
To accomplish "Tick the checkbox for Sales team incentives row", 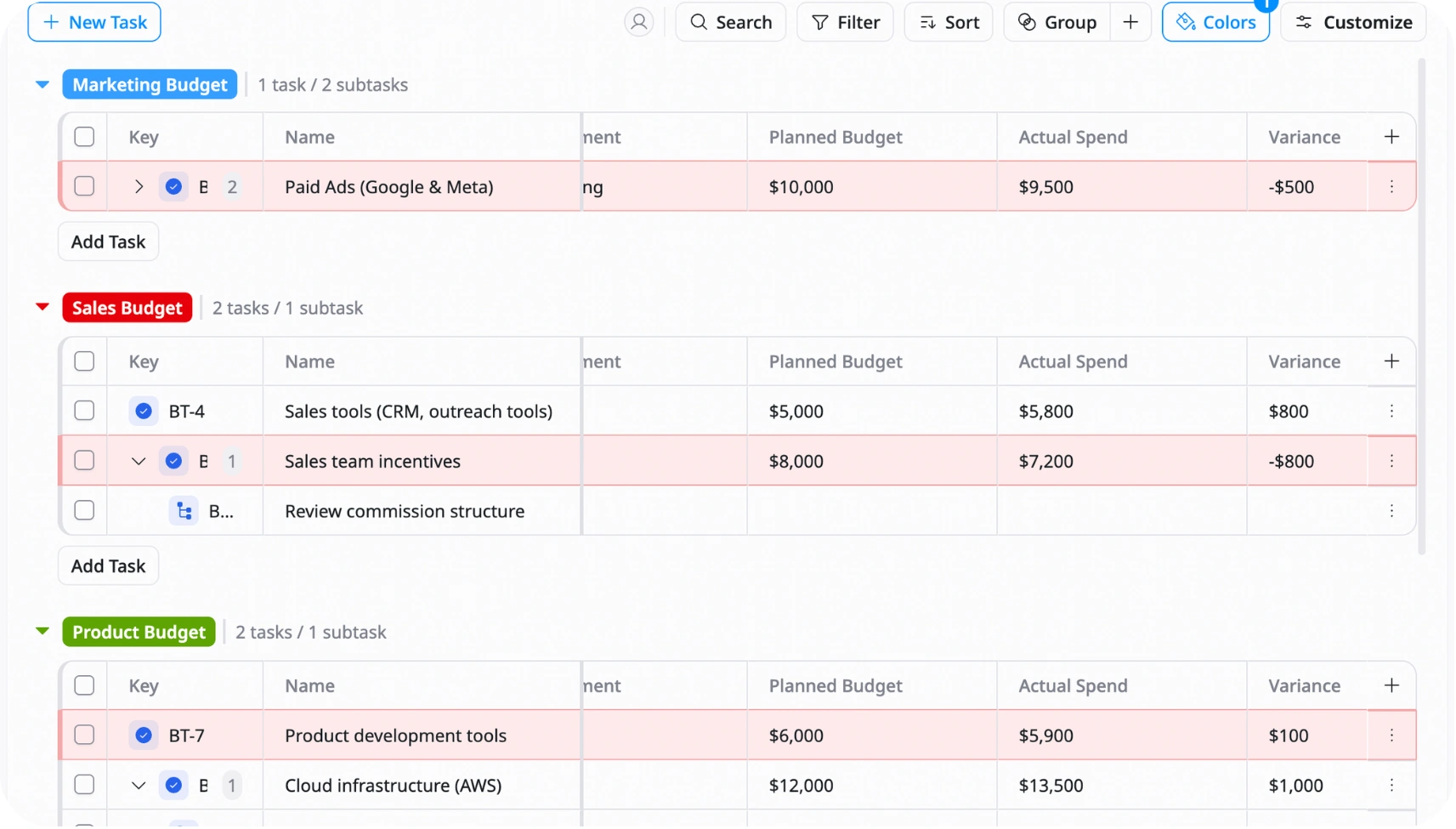I will point(84,461).
